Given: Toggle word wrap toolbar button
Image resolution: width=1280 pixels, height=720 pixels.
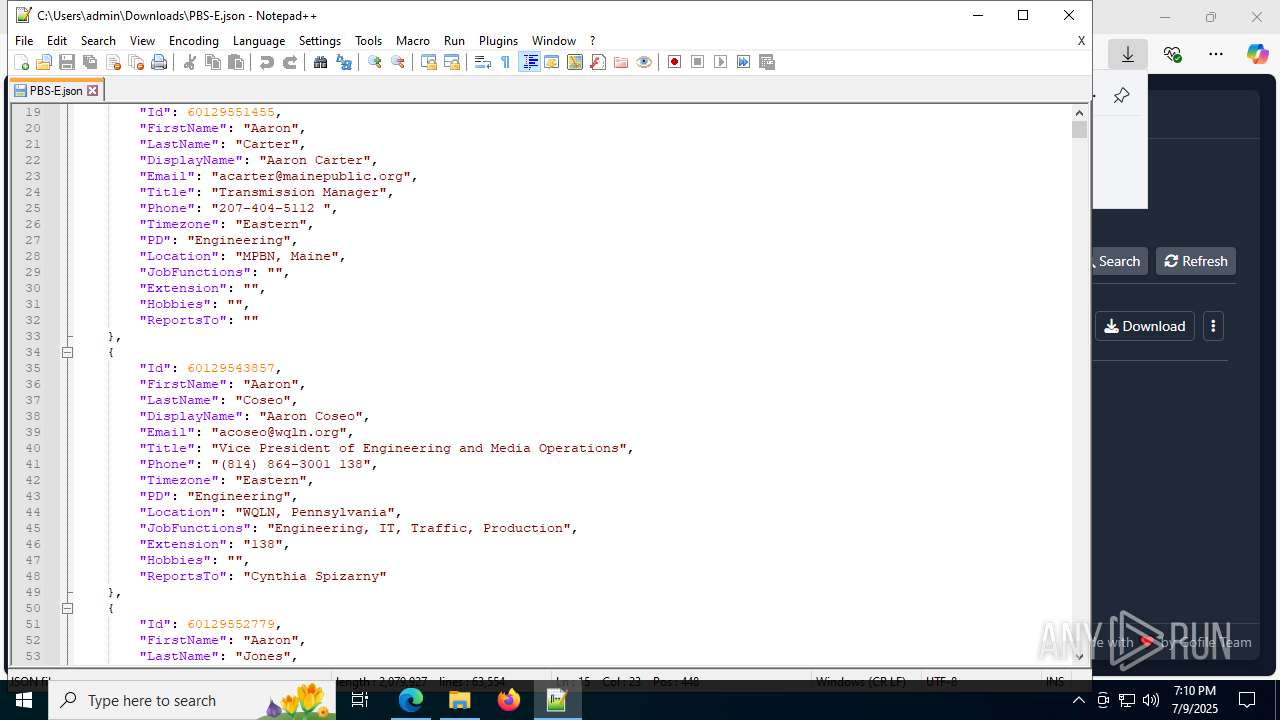Looking at the screenshot, I should click(483, 62).
